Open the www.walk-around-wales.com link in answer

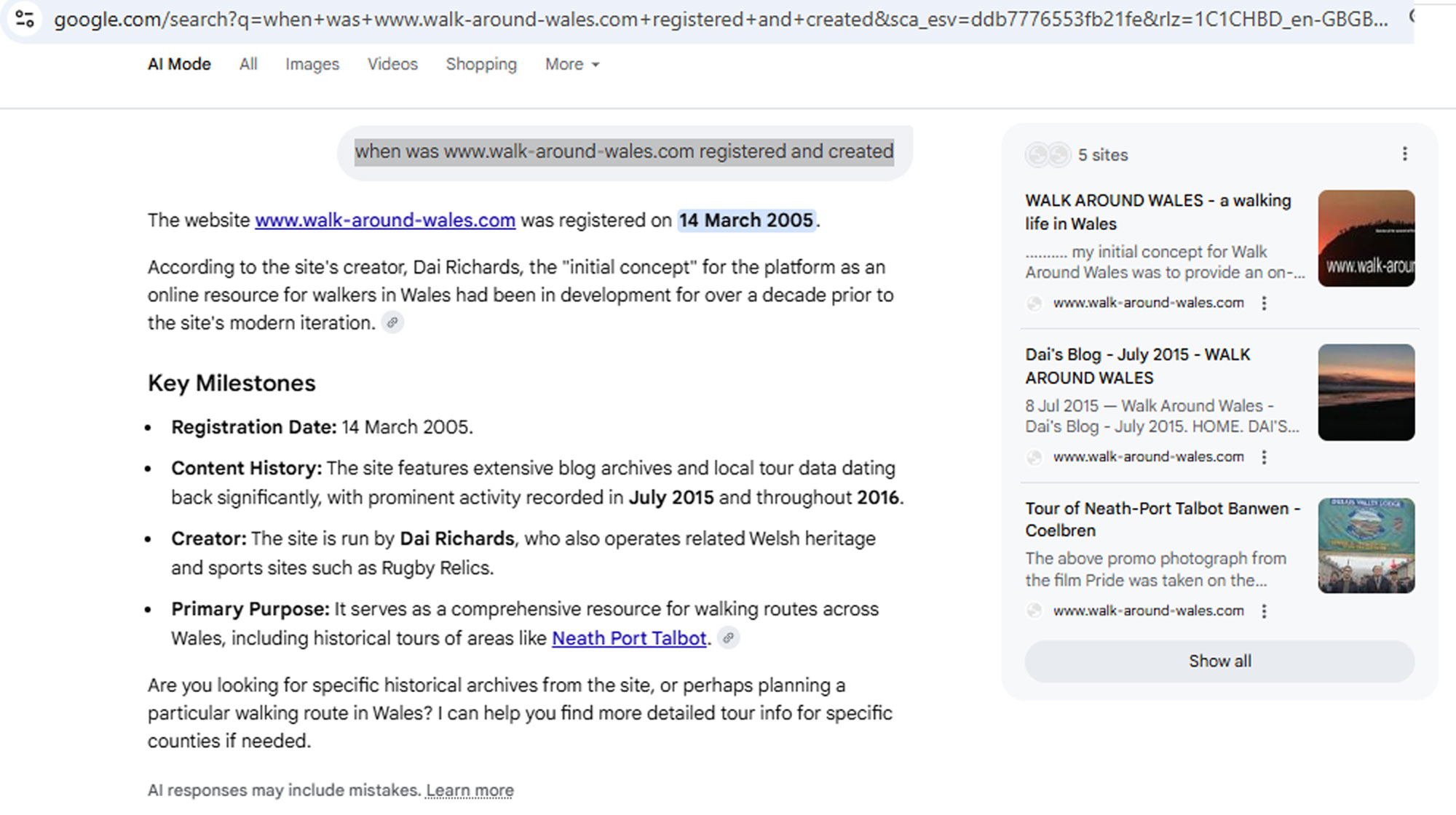[385, 220]
